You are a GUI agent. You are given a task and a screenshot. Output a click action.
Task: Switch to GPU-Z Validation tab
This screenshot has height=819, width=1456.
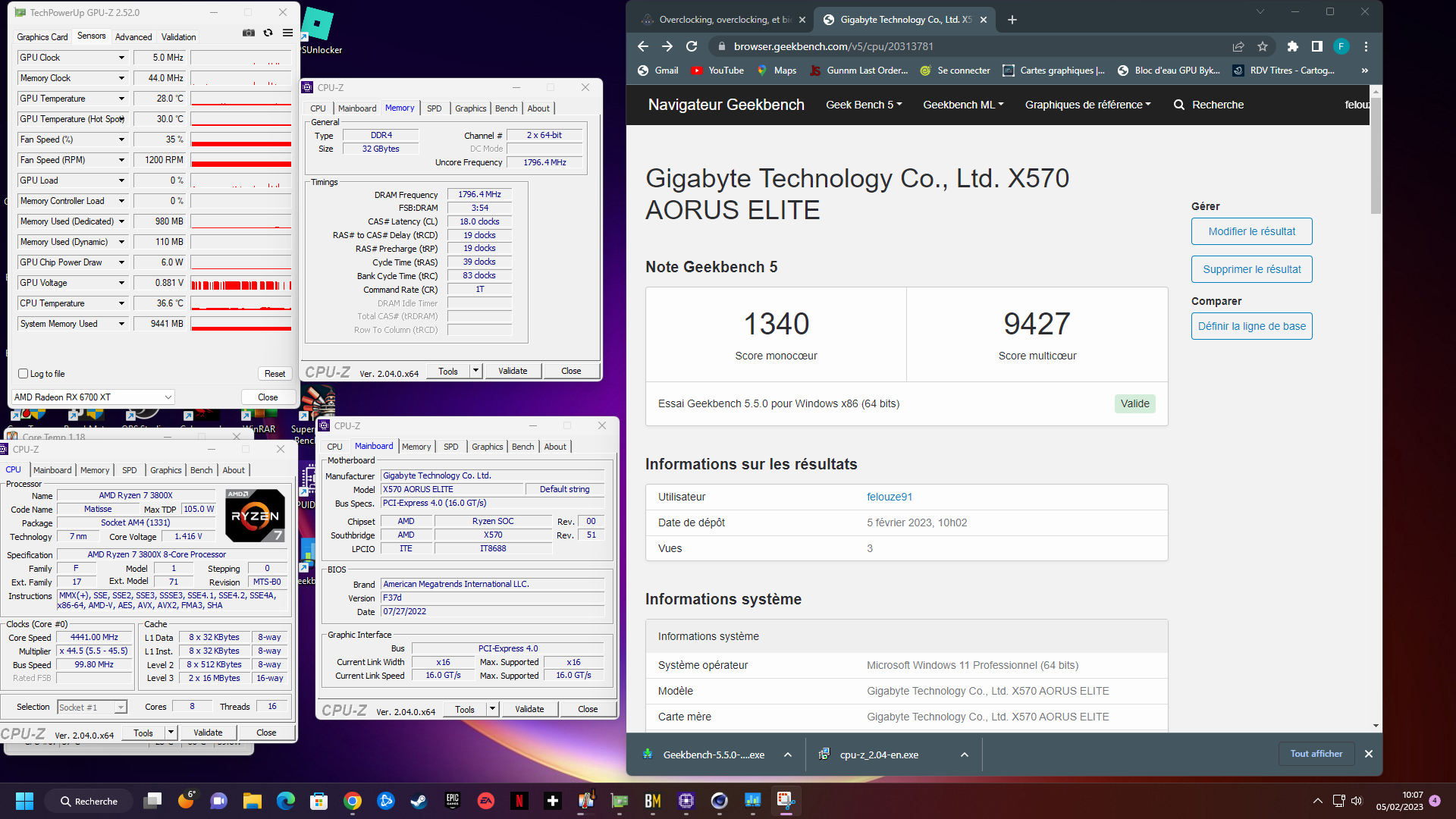[178, 36]
